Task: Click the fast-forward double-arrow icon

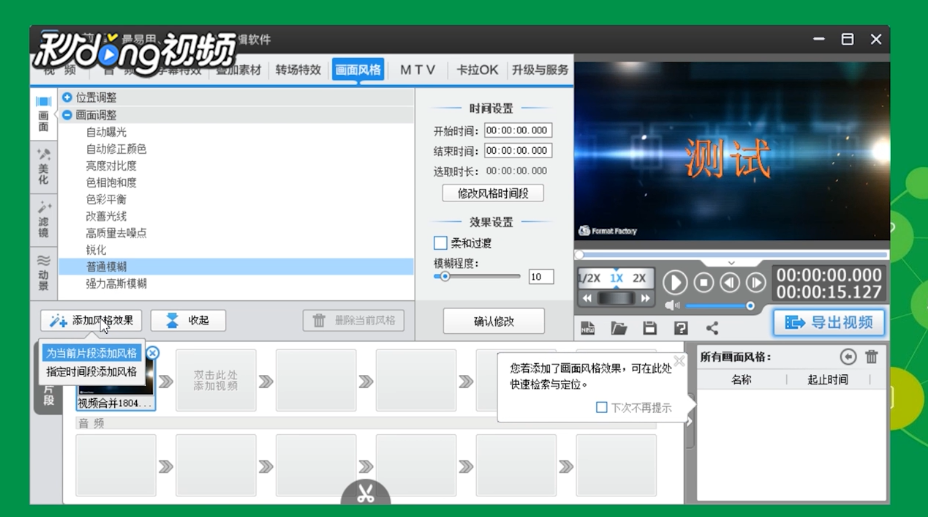Action: coord(645,298)
